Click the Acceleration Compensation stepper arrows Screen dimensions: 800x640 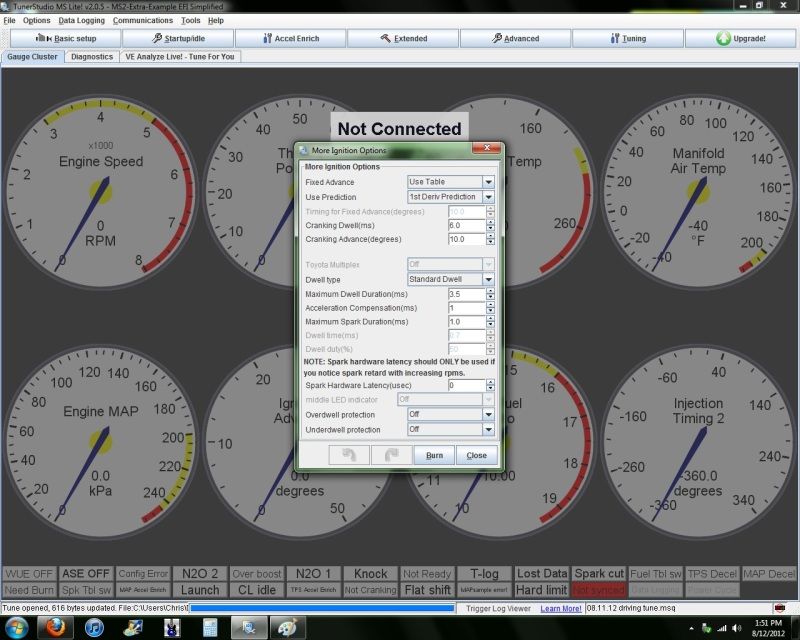pos(490,308)
